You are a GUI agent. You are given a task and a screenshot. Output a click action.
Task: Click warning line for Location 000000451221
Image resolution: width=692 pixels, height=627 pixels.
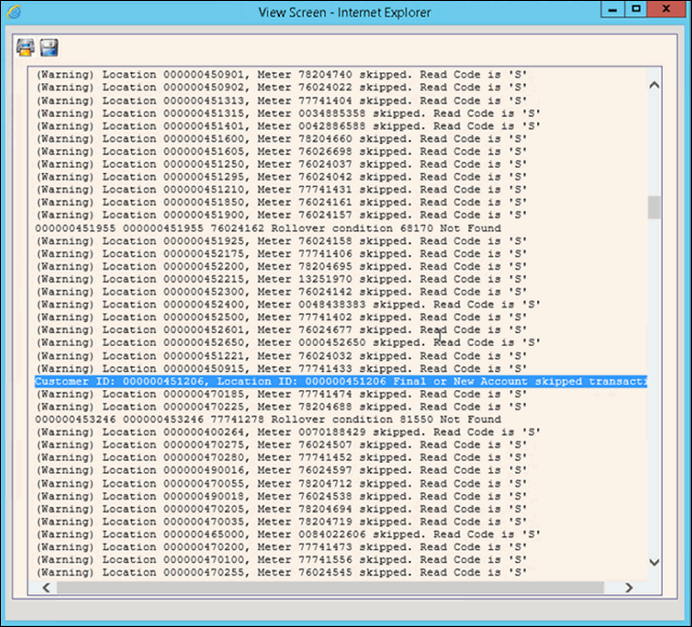[281, 356]
